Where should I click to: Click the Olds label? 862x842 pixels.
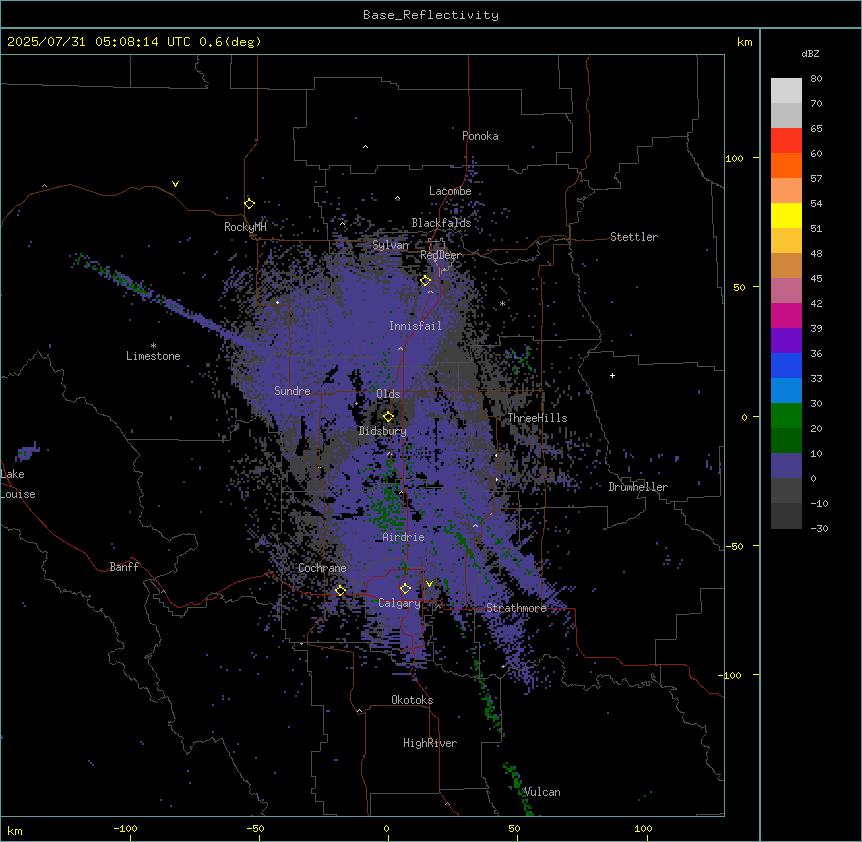tap(388, 394)
